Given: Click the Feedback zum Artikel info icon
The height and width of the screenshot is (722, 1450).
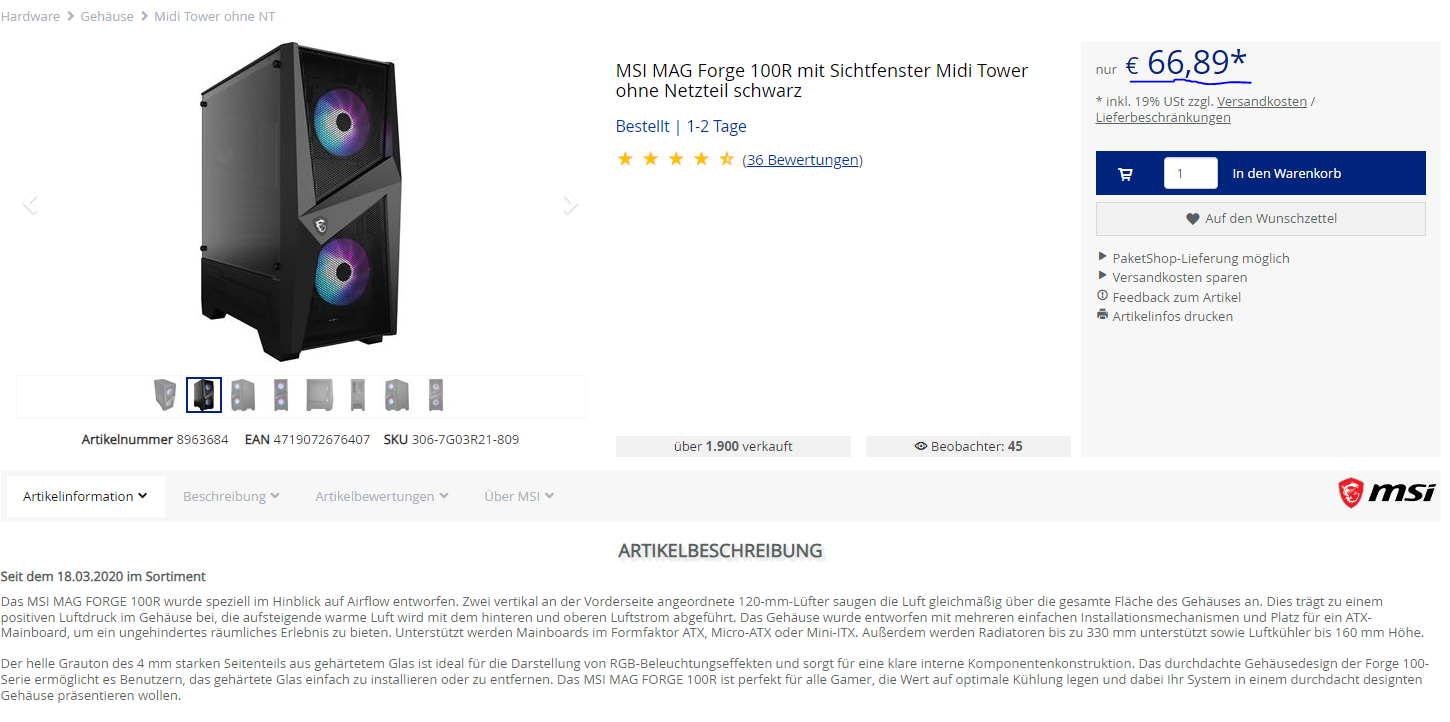Looking at the screenshot, I should (1103, 296).
